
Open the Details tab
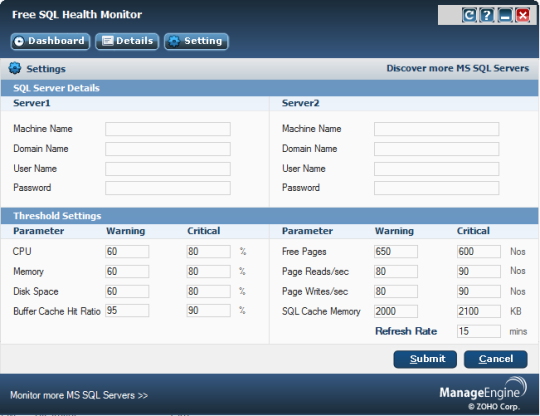click(127, 41)
